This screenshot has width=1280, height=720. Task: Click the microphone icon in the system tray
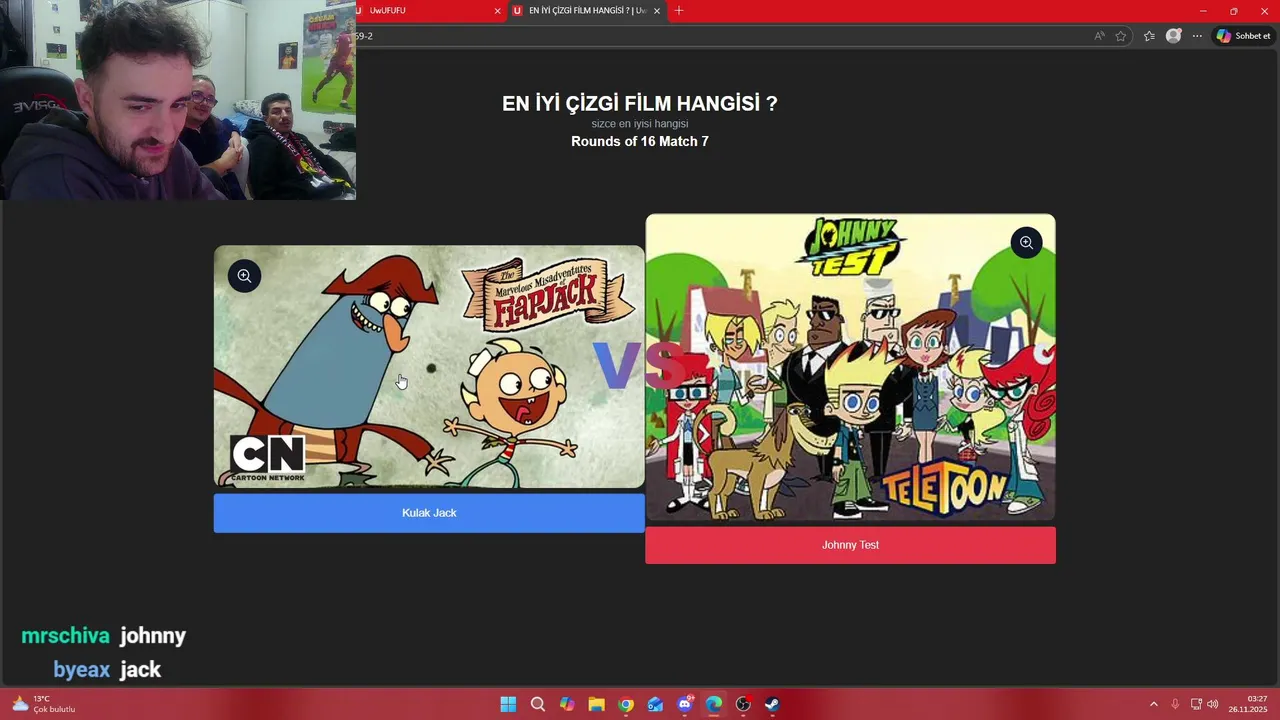[1175, 704]
